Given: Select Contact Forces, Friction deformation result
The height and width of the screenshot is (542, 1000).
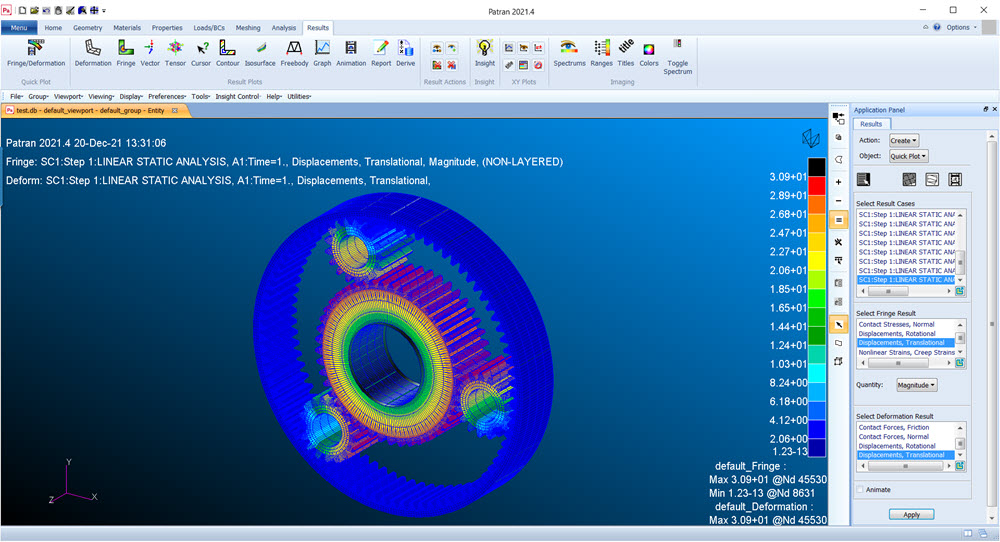Looking at the screenshot, I should (x=893, y=427).
